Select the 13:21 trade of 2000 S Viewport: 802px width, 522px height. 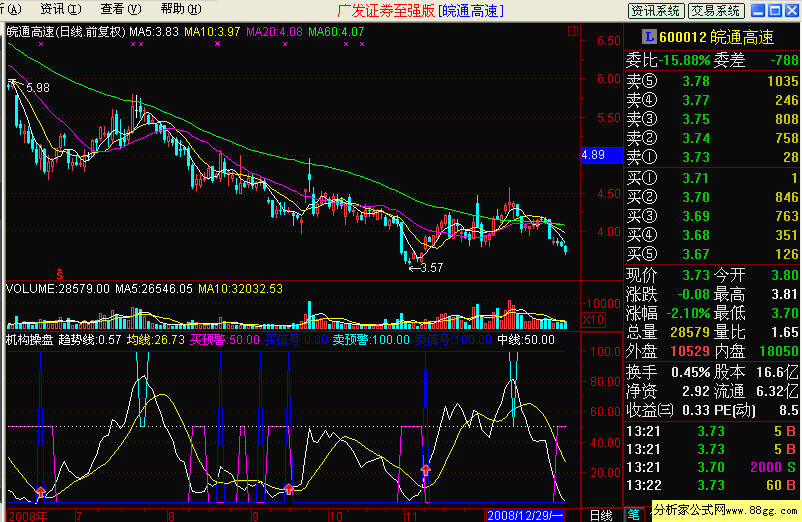(712, 467)
